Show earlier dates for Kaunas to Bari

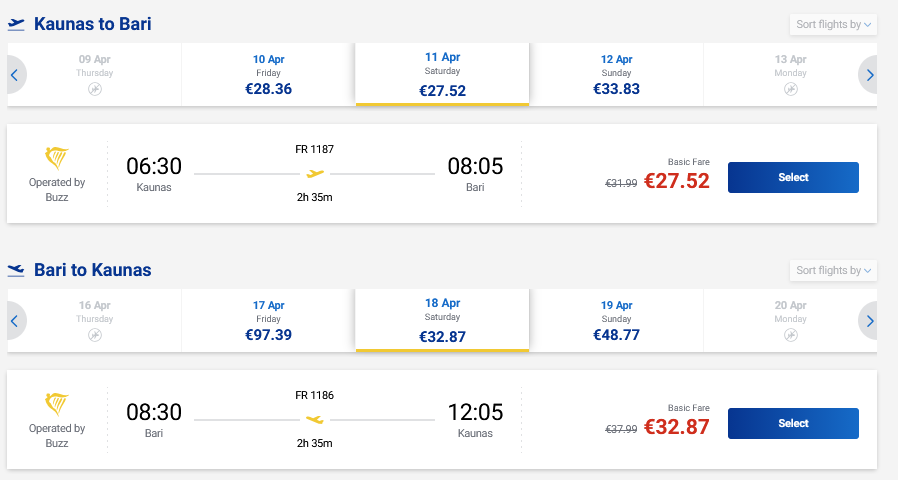tap(15, 75)
